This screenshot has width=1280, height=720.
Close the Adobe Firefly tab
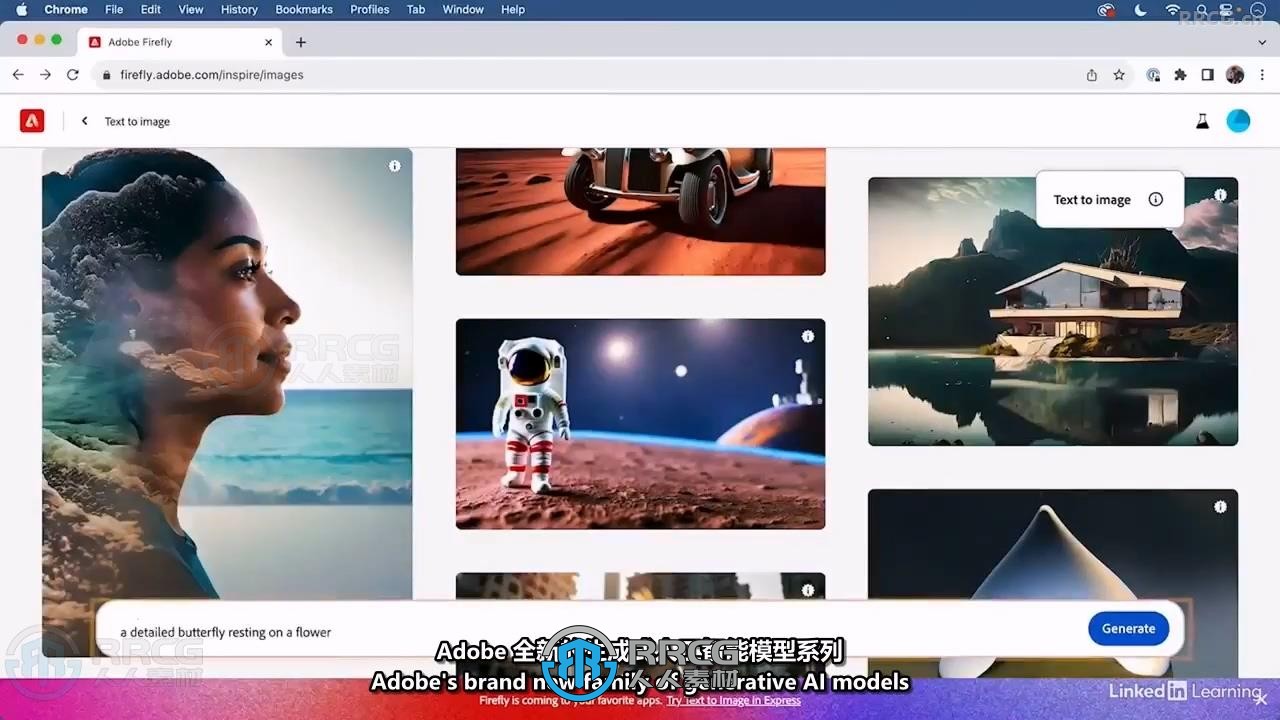coord(268,42)
